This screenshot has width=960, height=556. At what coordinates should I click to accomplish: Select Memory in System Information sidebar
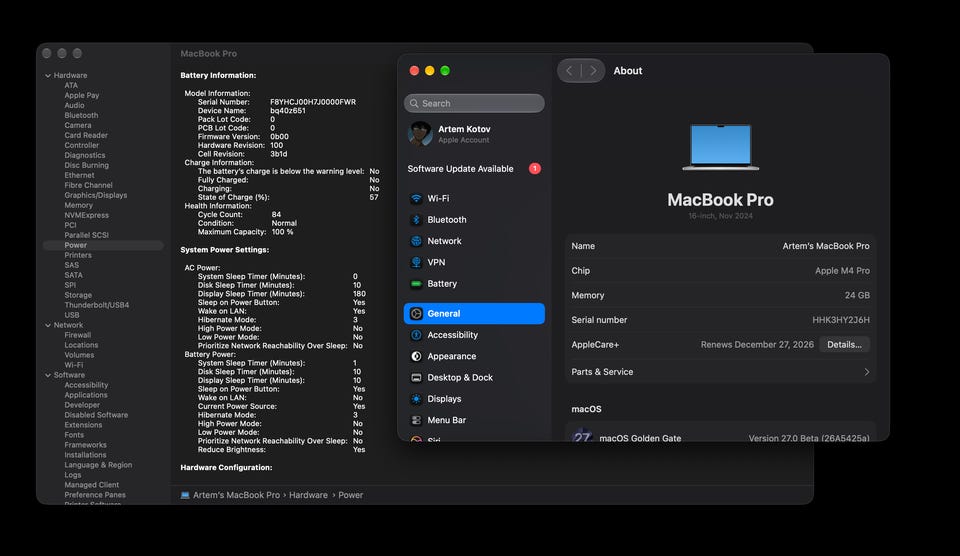[78, 205]
